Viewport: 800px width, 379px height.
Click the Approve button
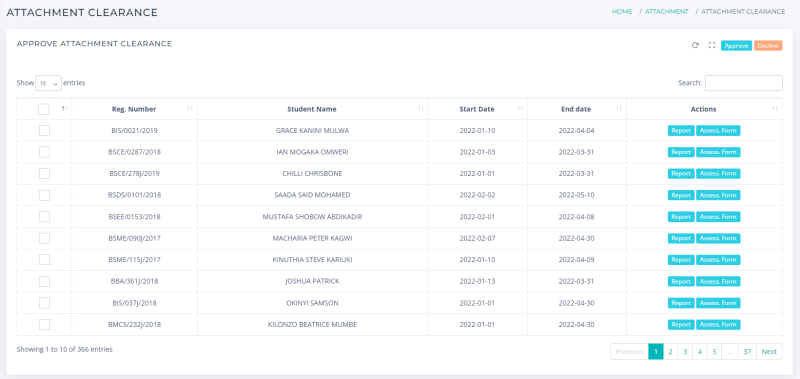click(x=736, y=45)
